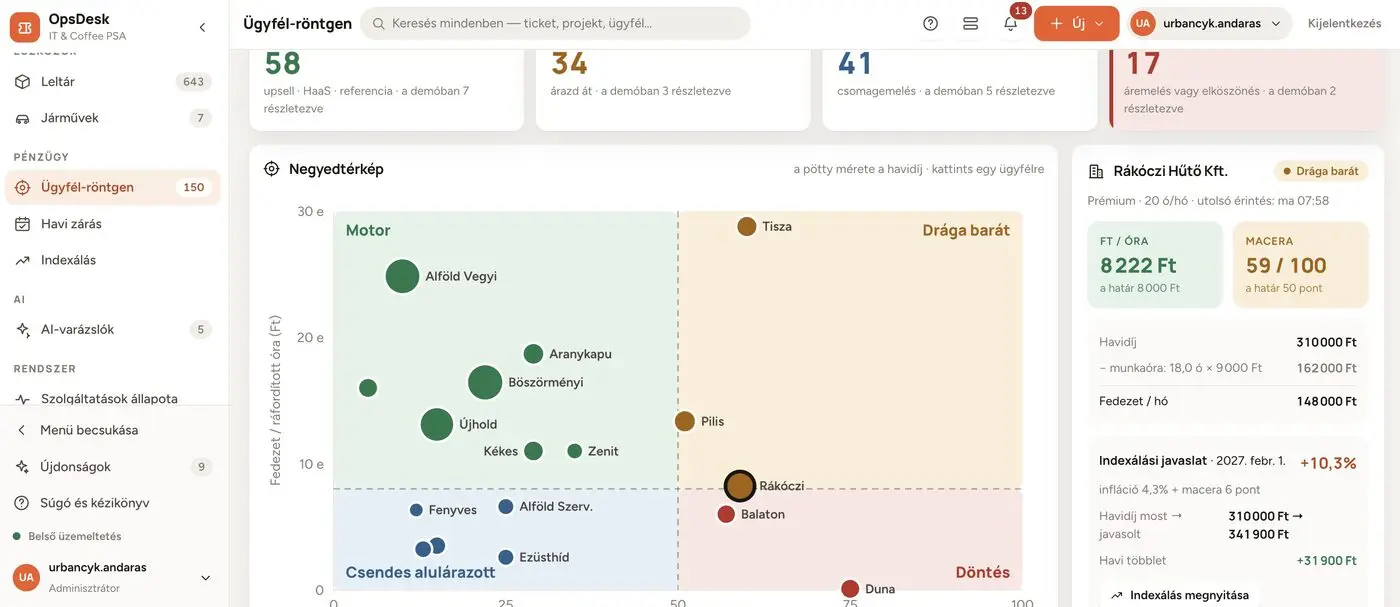Image resolution: width=1400 pixels, height=607 pixels.
Task: Collapse sidebar using the chevron beside OpsDesk
Action: coord(203,27)
